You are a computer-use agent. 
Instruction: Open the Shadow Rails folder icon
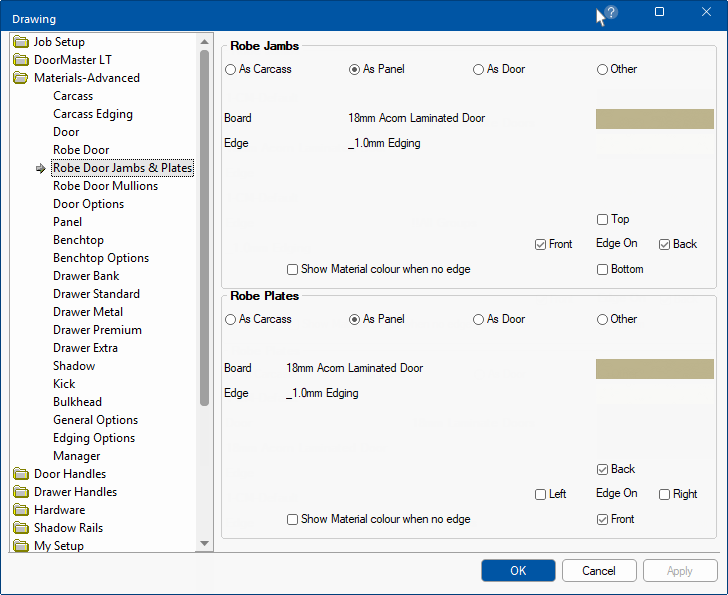(21, 528)
